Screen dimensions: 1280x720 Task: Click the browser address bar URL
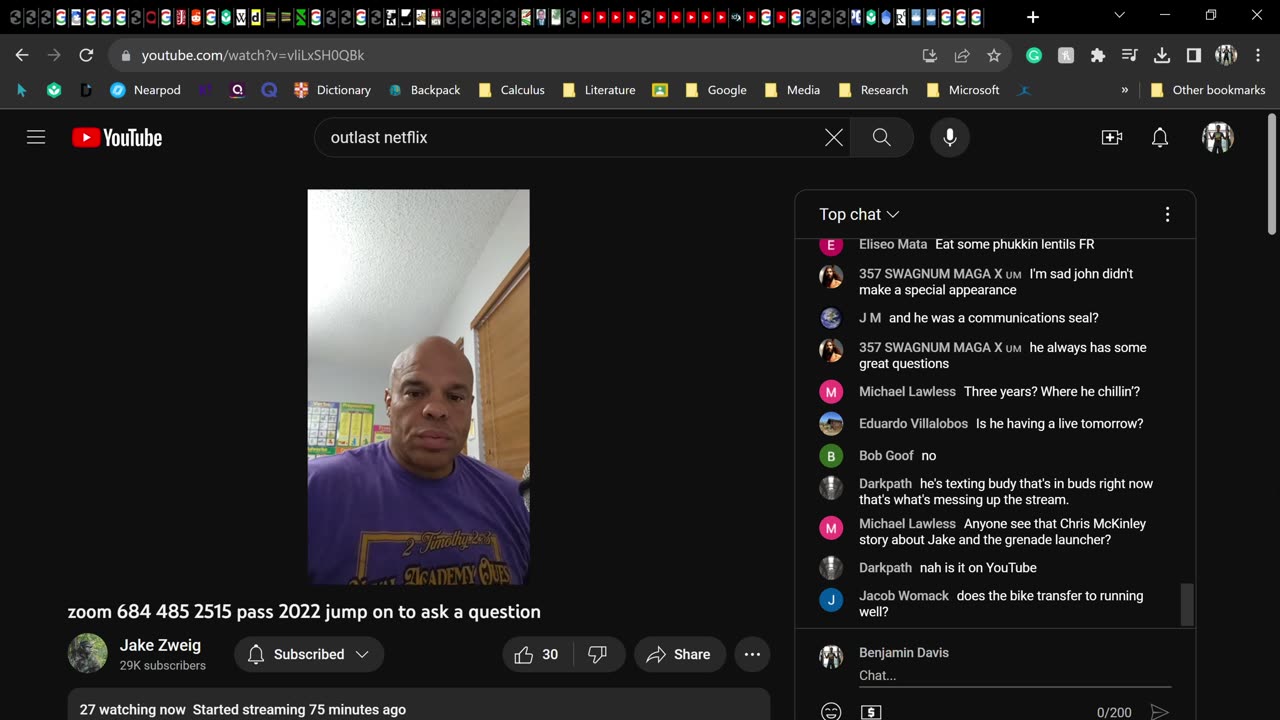253,55
